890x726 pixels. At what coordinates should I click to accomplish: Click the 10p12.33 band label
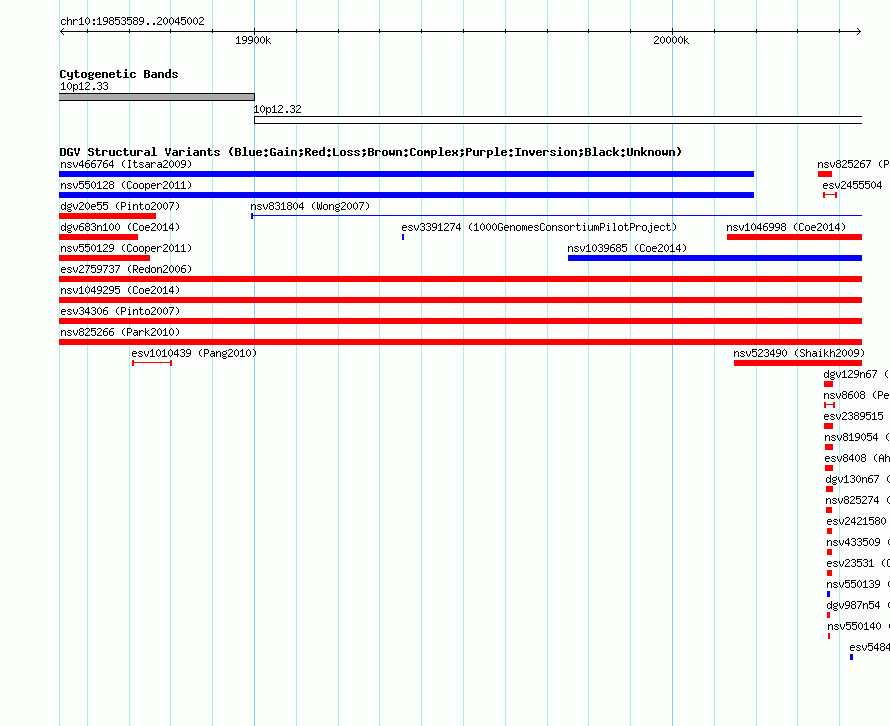[x=85, y=87]
